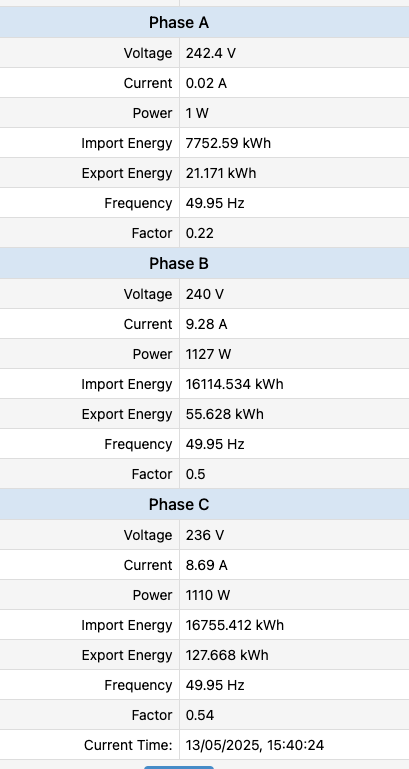This screenshot has height=769, width=409.
Task: Click the Phase A voltage value 242.4 V
Action: 210,53
